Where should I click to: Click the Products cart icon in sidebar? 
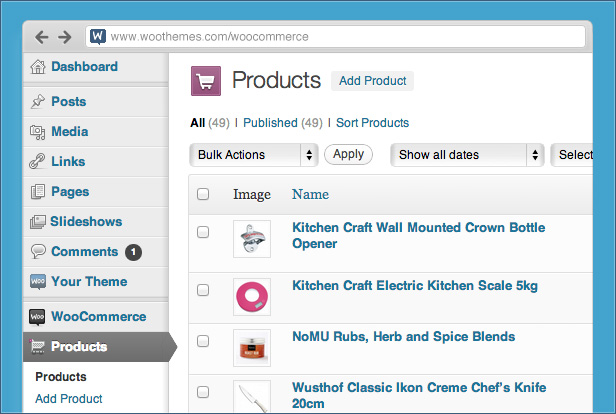(x=38, y=346)
